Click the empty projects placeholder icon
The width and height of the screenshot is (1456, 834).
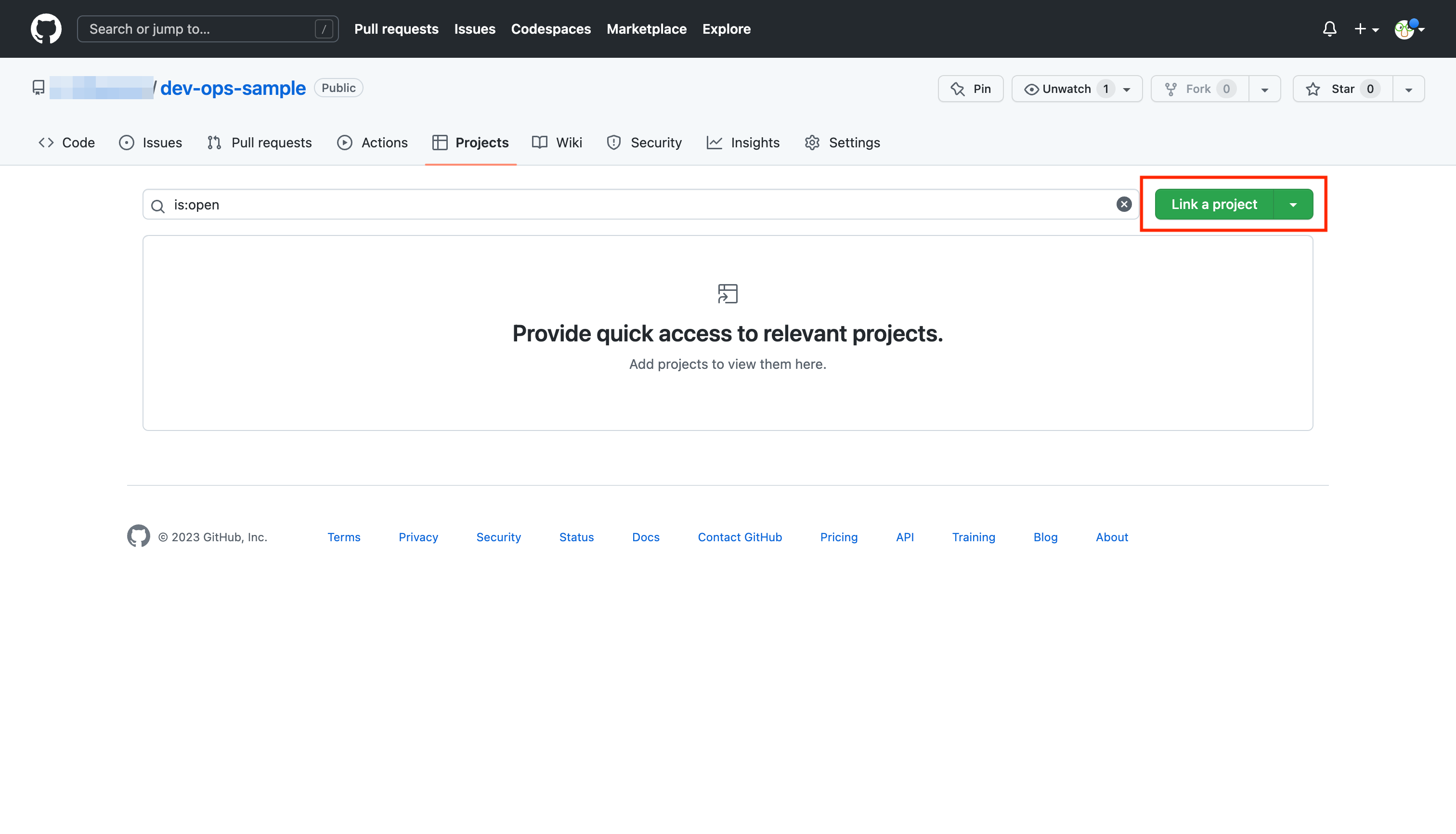728,294
